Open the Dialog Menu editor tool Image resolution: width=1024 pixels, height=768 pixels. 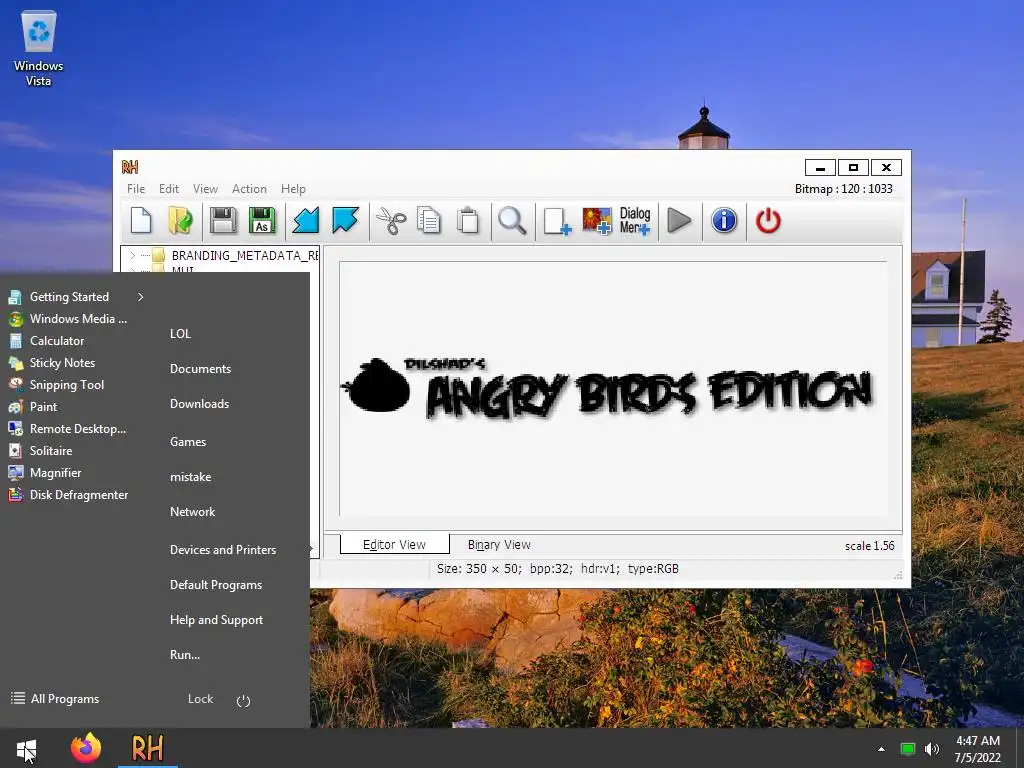635,221
